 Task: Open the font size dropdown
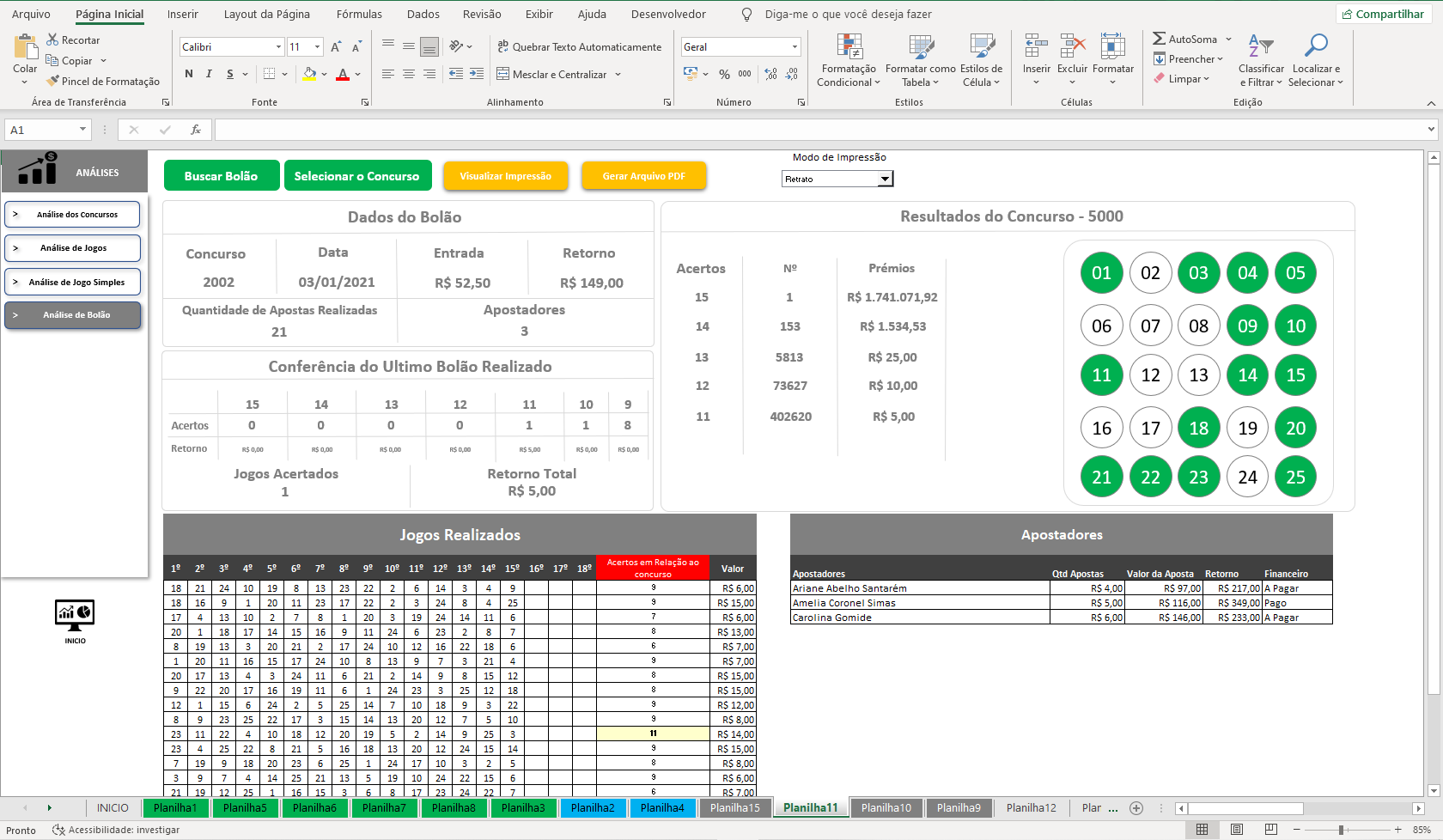click(x=317, y=46)
